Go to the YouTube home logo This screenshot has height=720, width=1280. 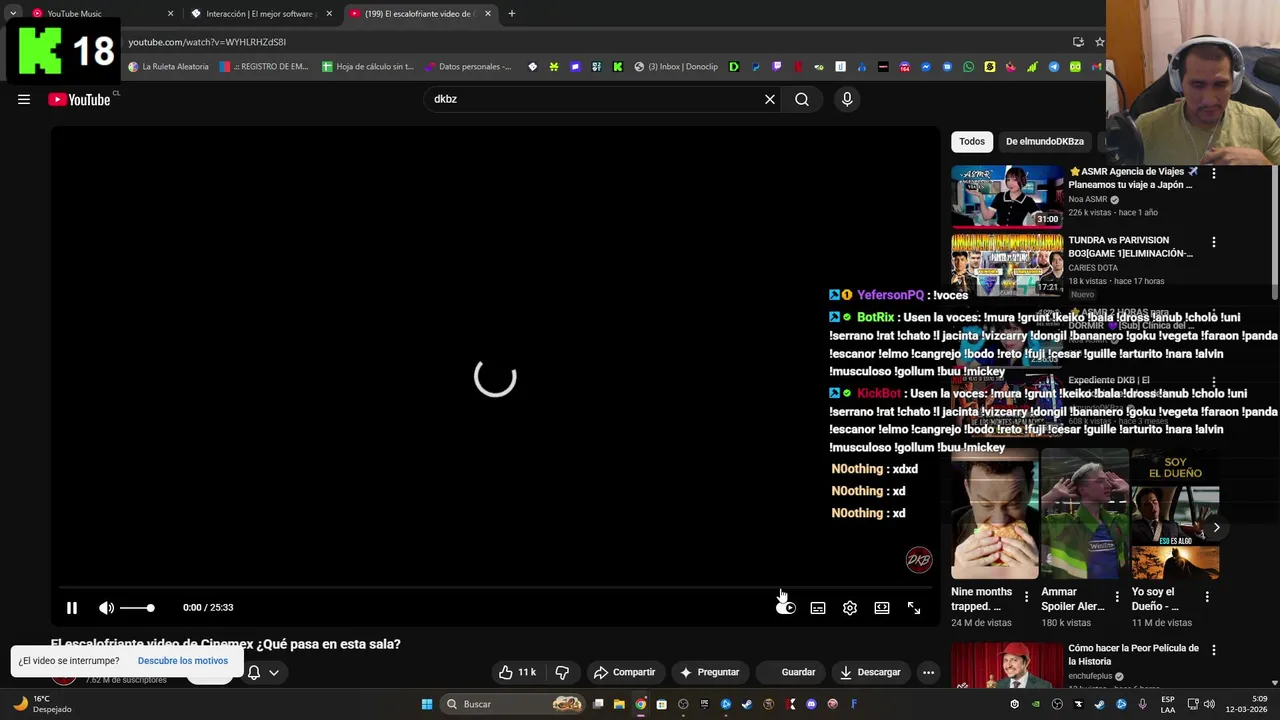(x=80, y=99)
